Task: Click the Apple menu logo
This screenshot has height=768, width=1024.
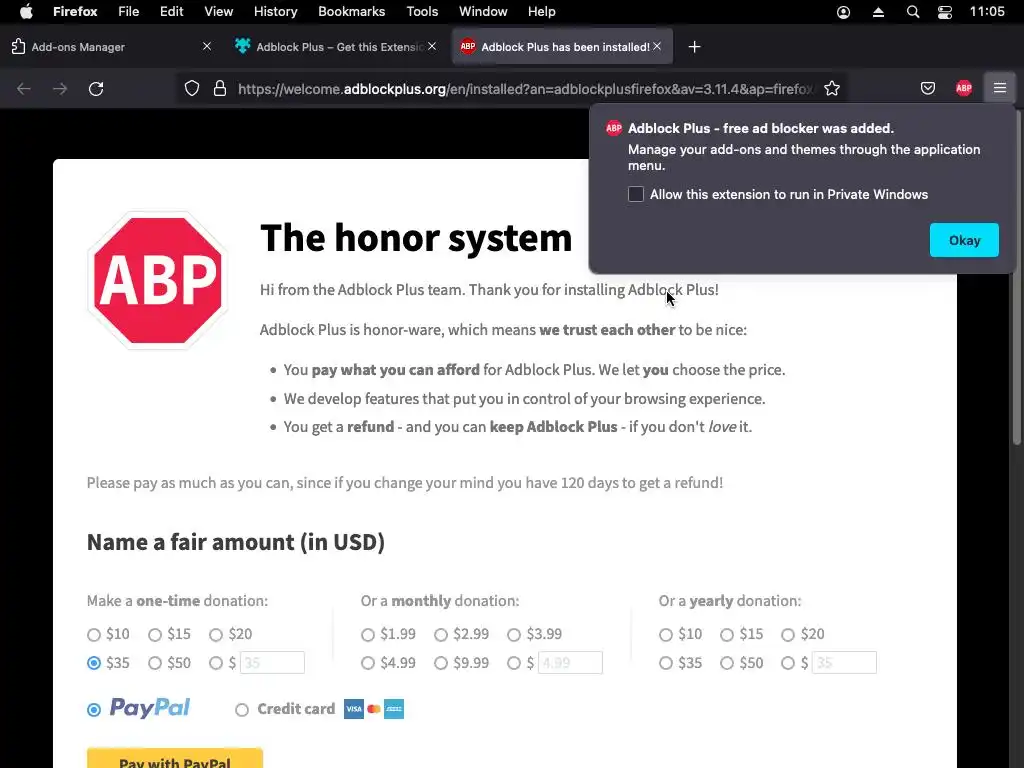Action: (x=26, y=12)
